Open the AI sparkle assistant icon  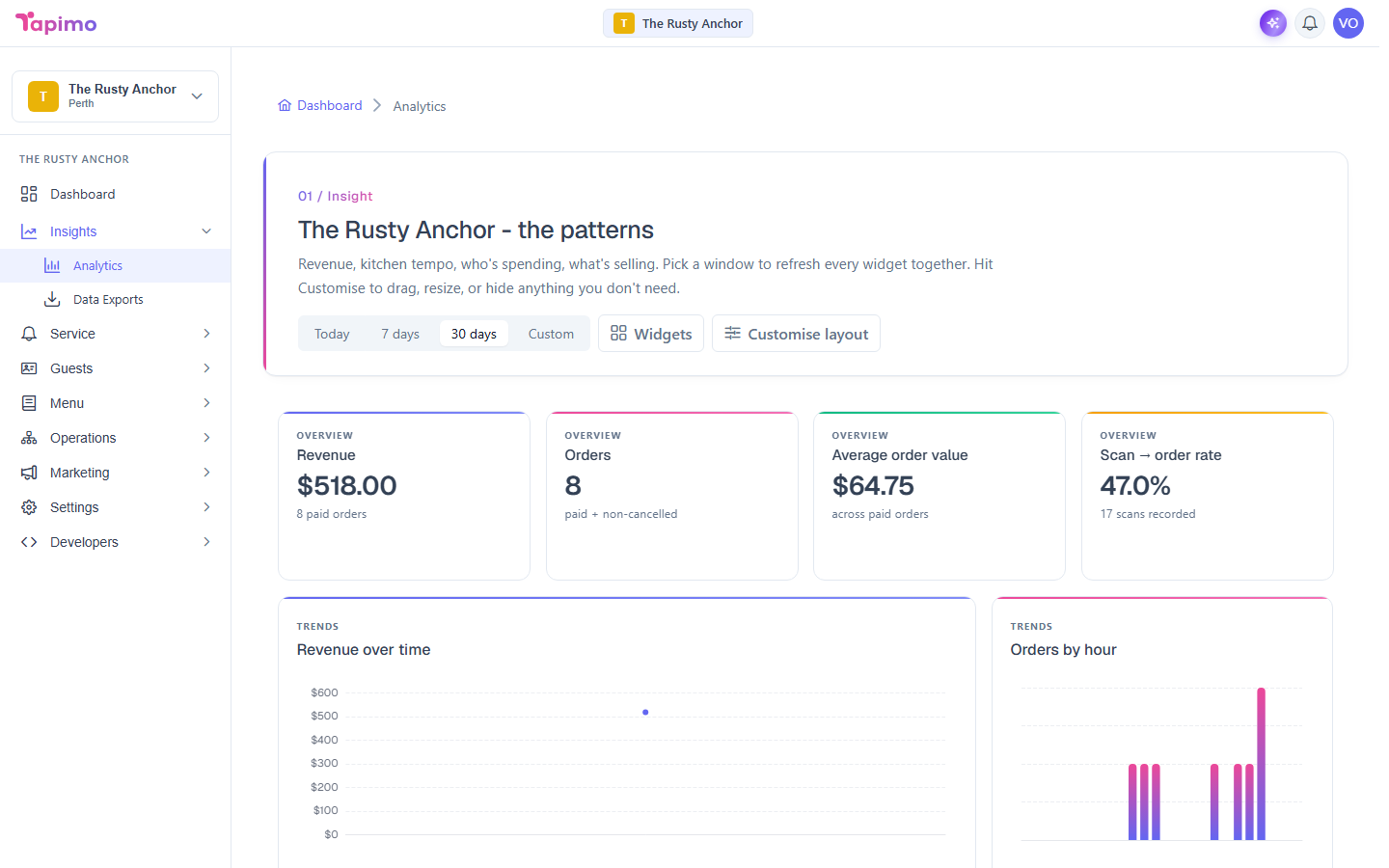click(x=1273, y=23)
